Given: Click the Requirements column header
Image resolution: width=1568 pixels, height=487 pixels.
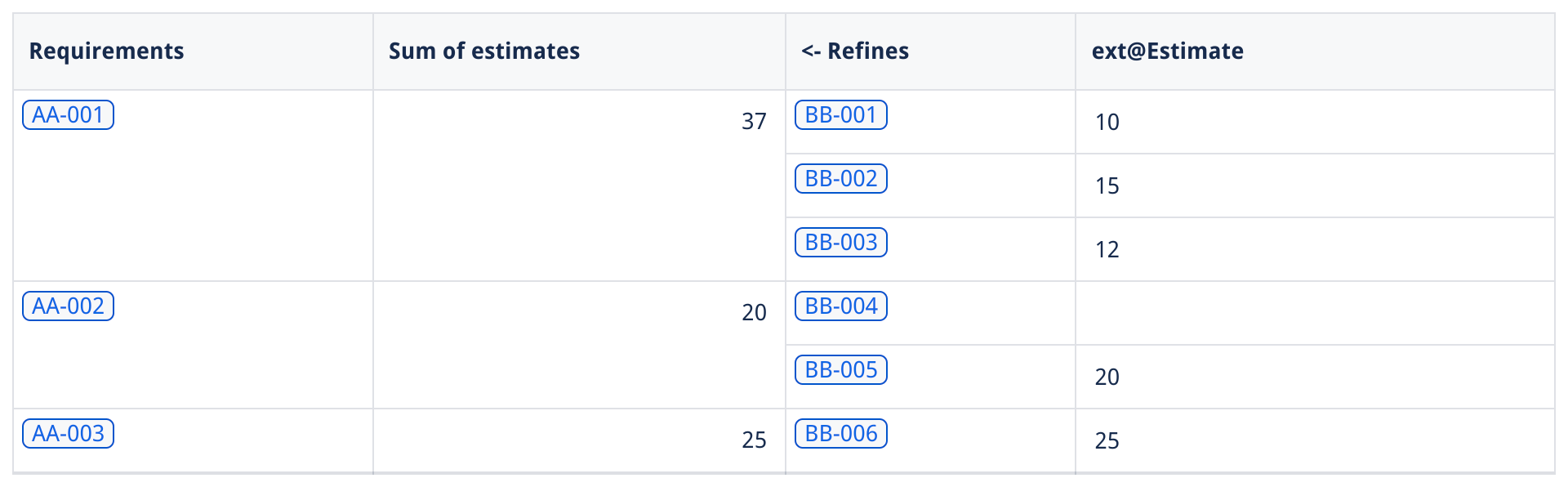Looking at the screenshot, I should 107,51.
